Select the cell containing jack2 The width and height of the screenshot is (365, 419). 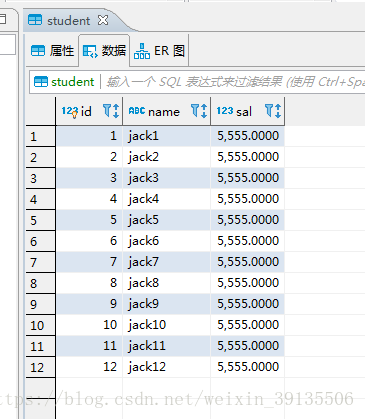[167, 157]
